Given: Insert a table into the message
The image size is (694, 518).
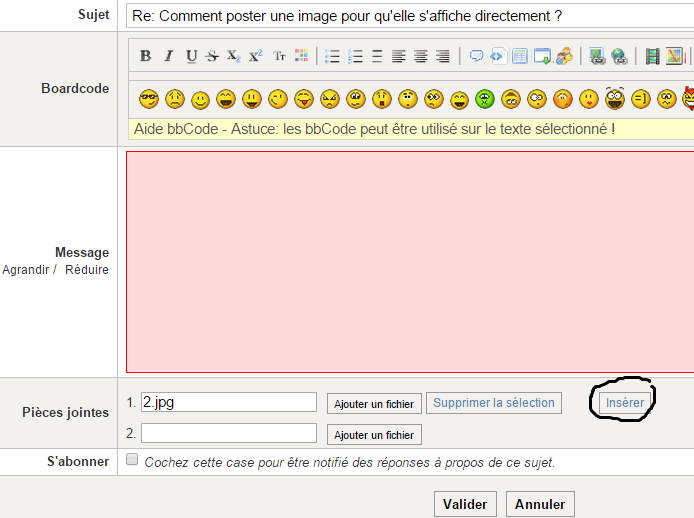Looking at the screenshot, I should 520,56.
